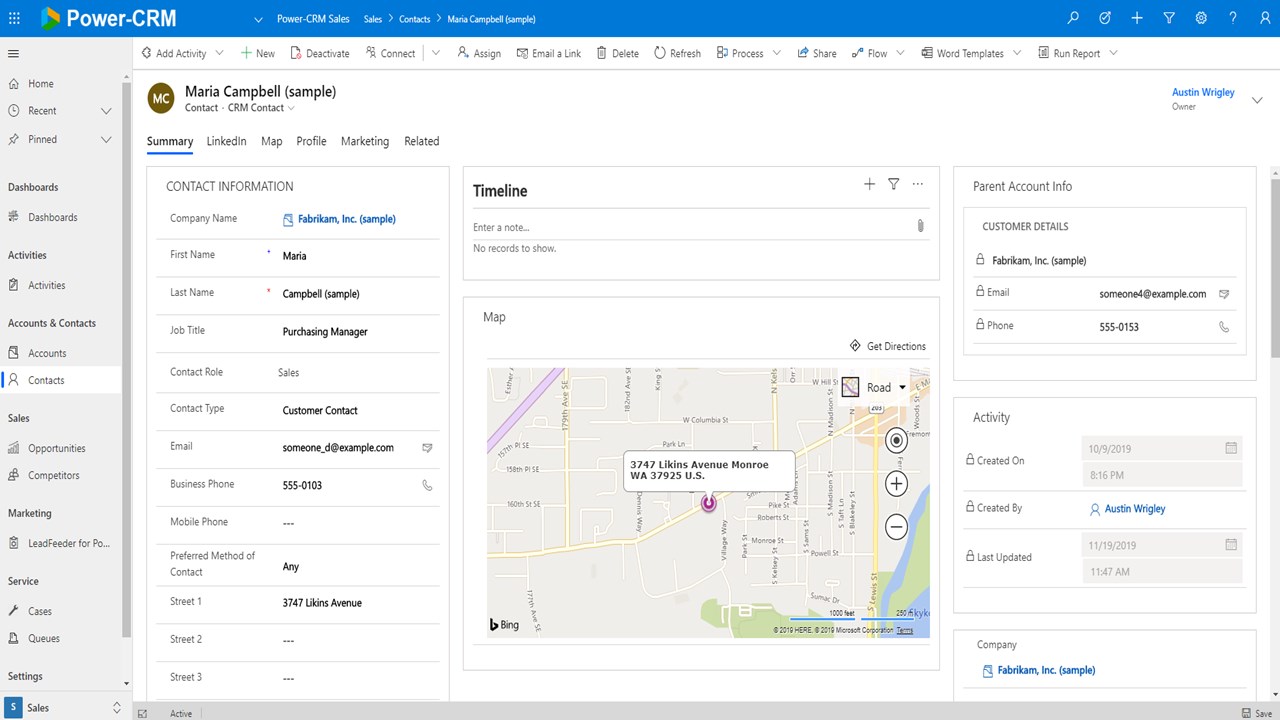1280x720 pixels.
Task: Click the plus quick create icon in top bar
Action: [x=1137, y=18]
